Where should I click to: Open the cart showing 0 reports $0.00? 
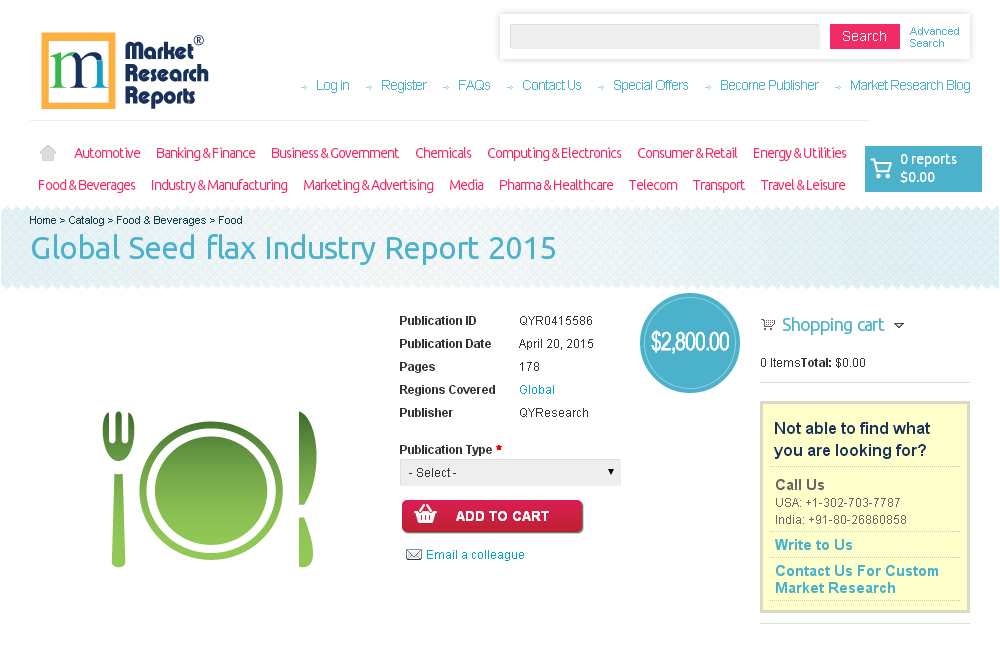point(922,168)
